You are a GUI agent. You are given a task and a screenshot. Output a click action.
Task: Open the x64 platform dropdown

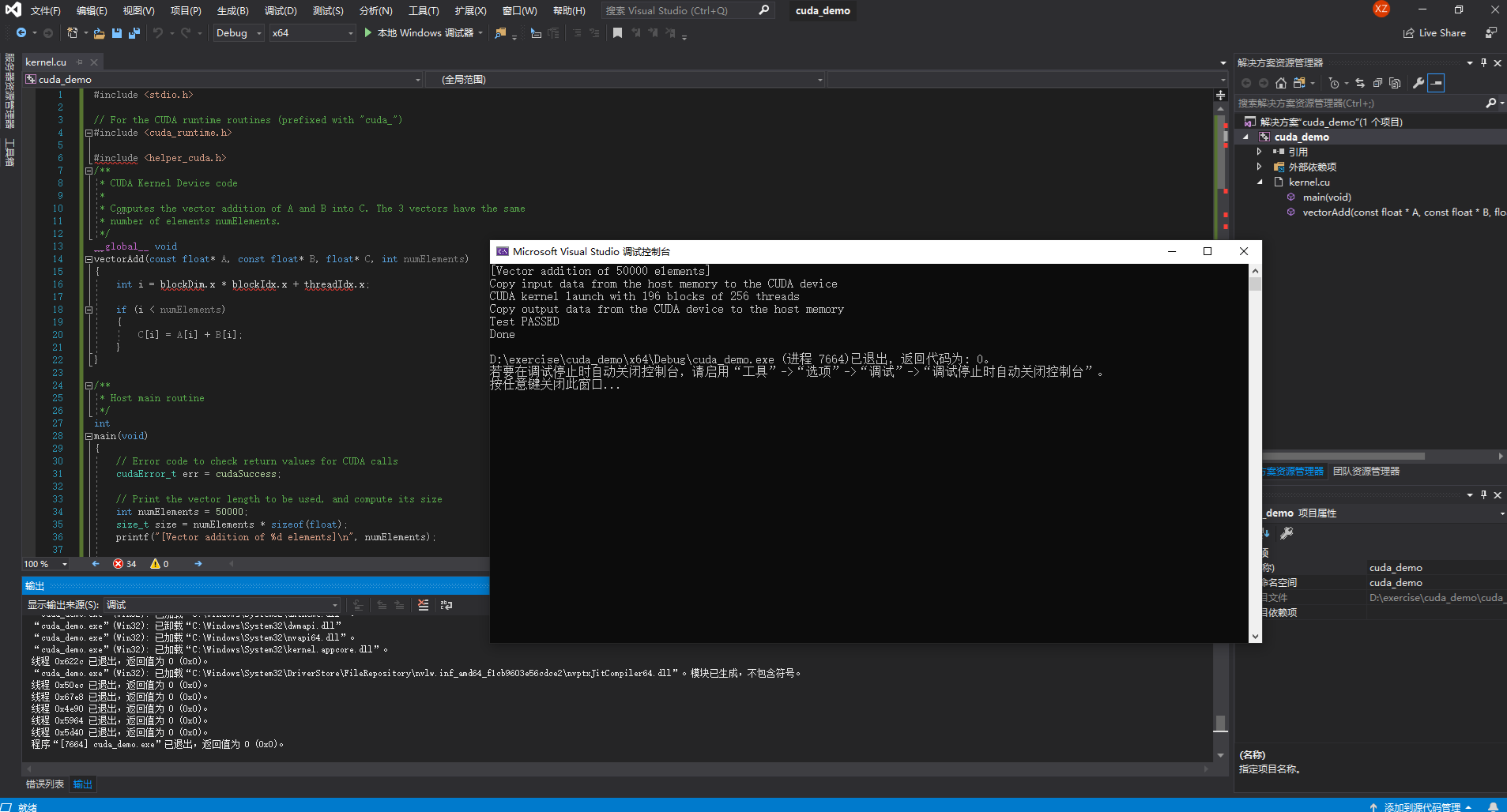click(x=312, y=33)
